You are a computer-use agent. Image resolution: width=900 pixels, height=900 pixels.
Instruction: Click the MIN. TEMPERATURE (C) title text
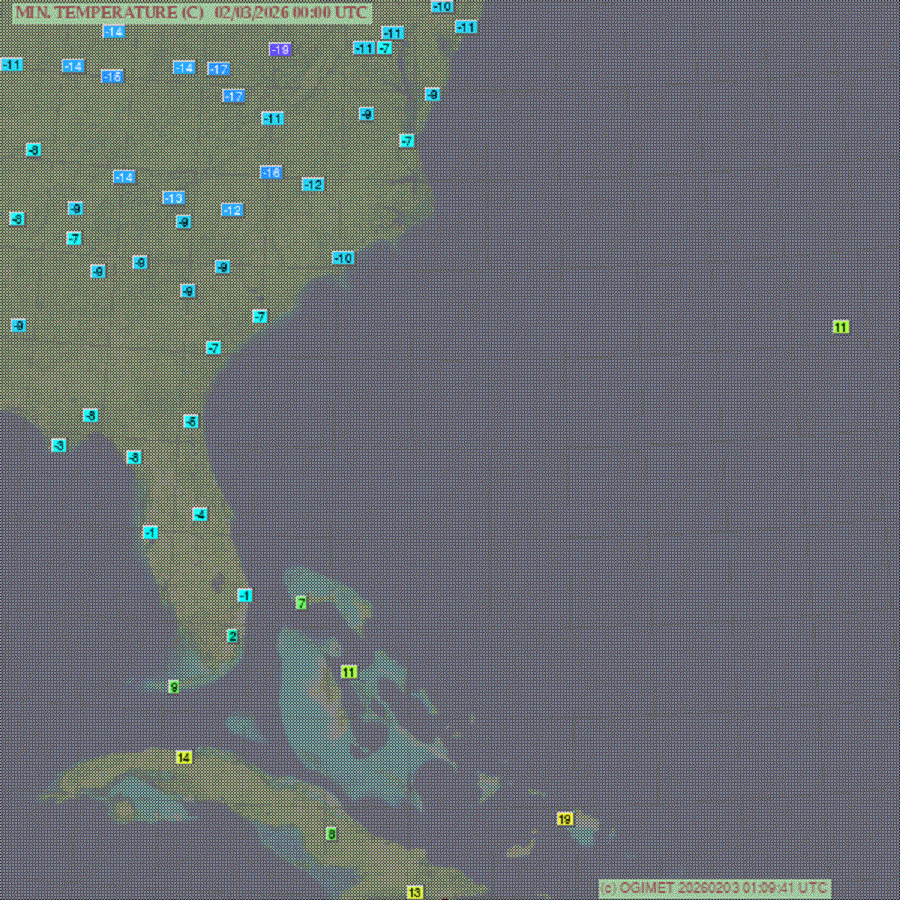(108, 13)
